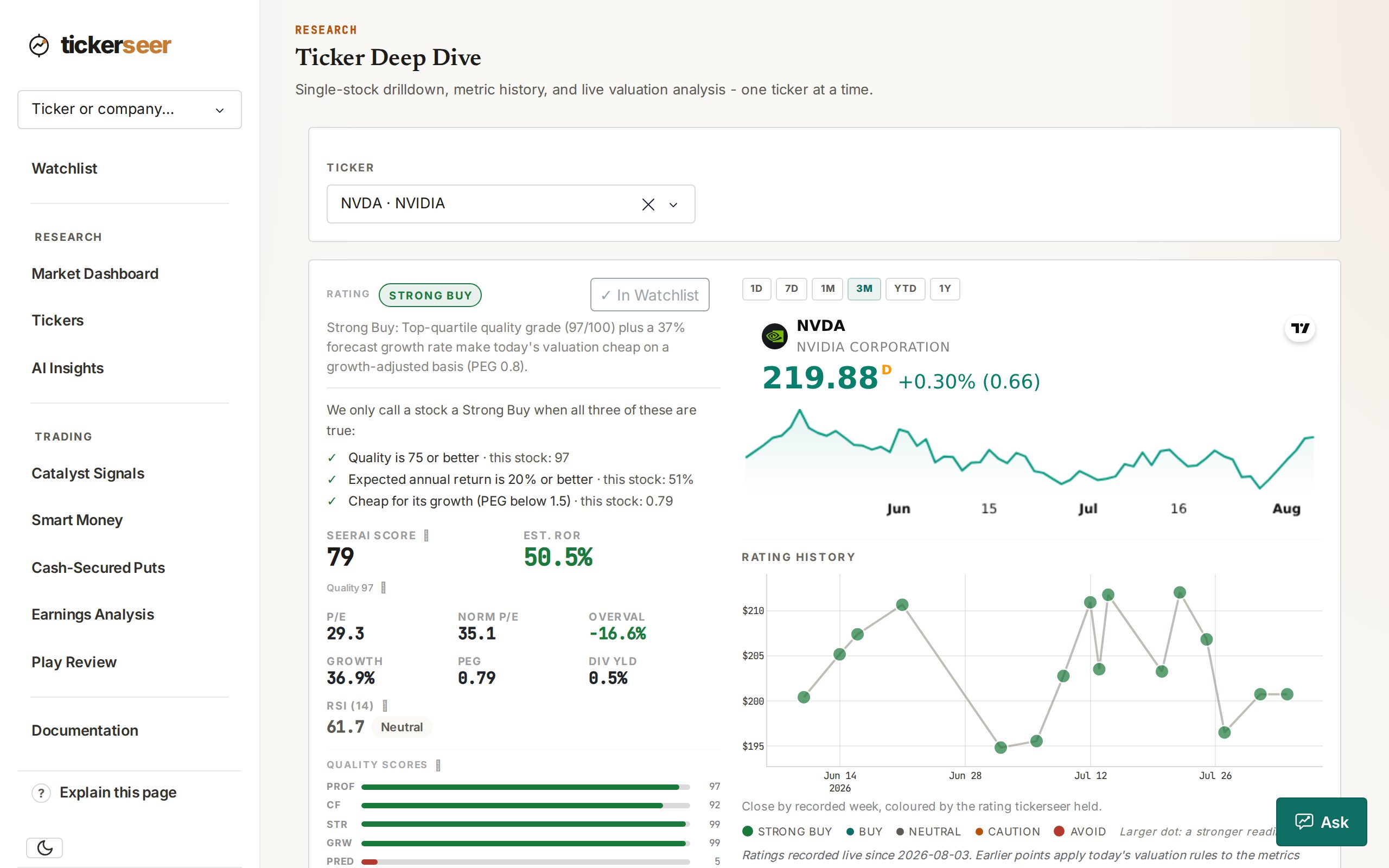Open Documentation link

coord(85,731)
